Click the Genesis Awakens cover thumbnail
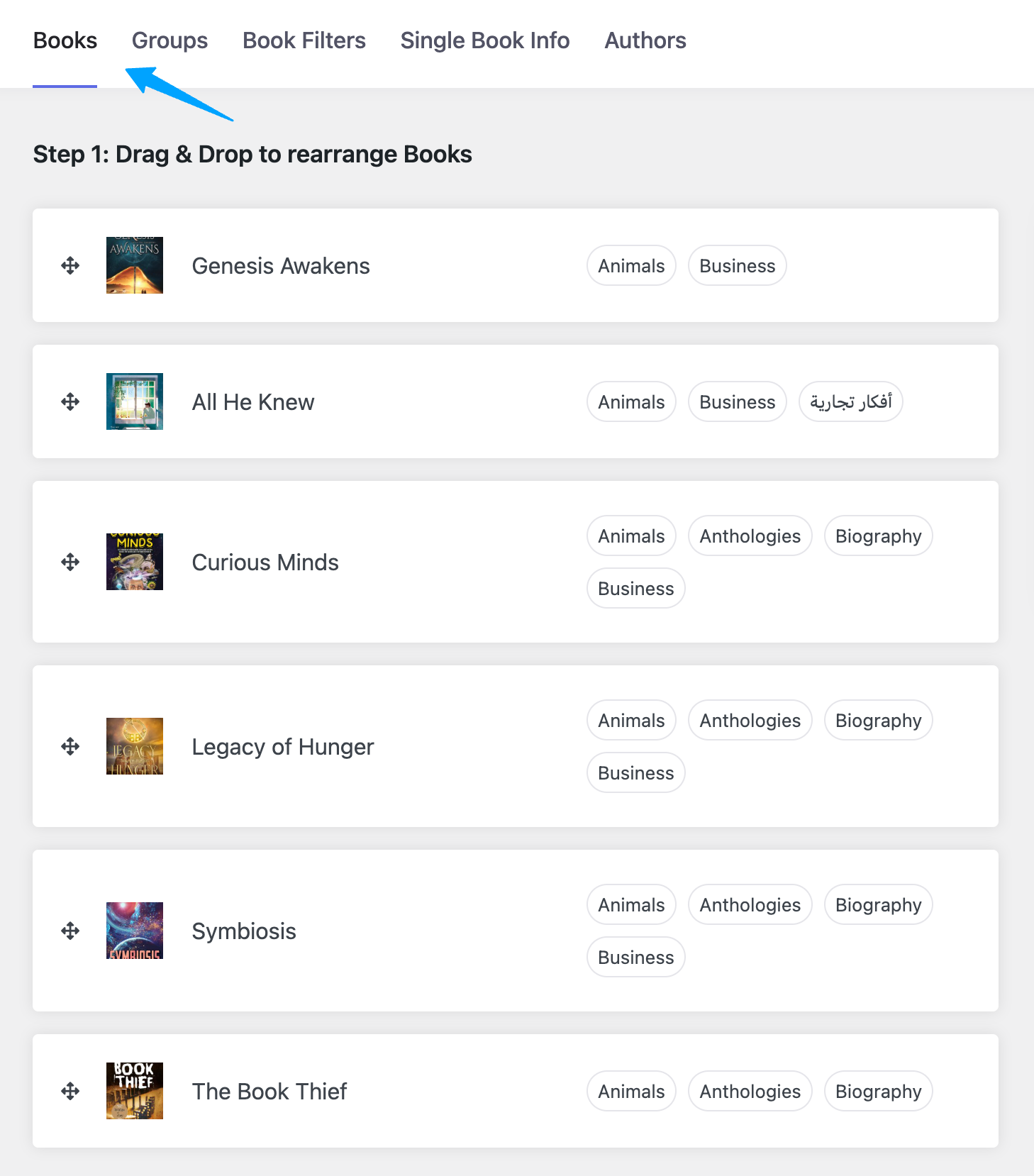 [135, 265]
